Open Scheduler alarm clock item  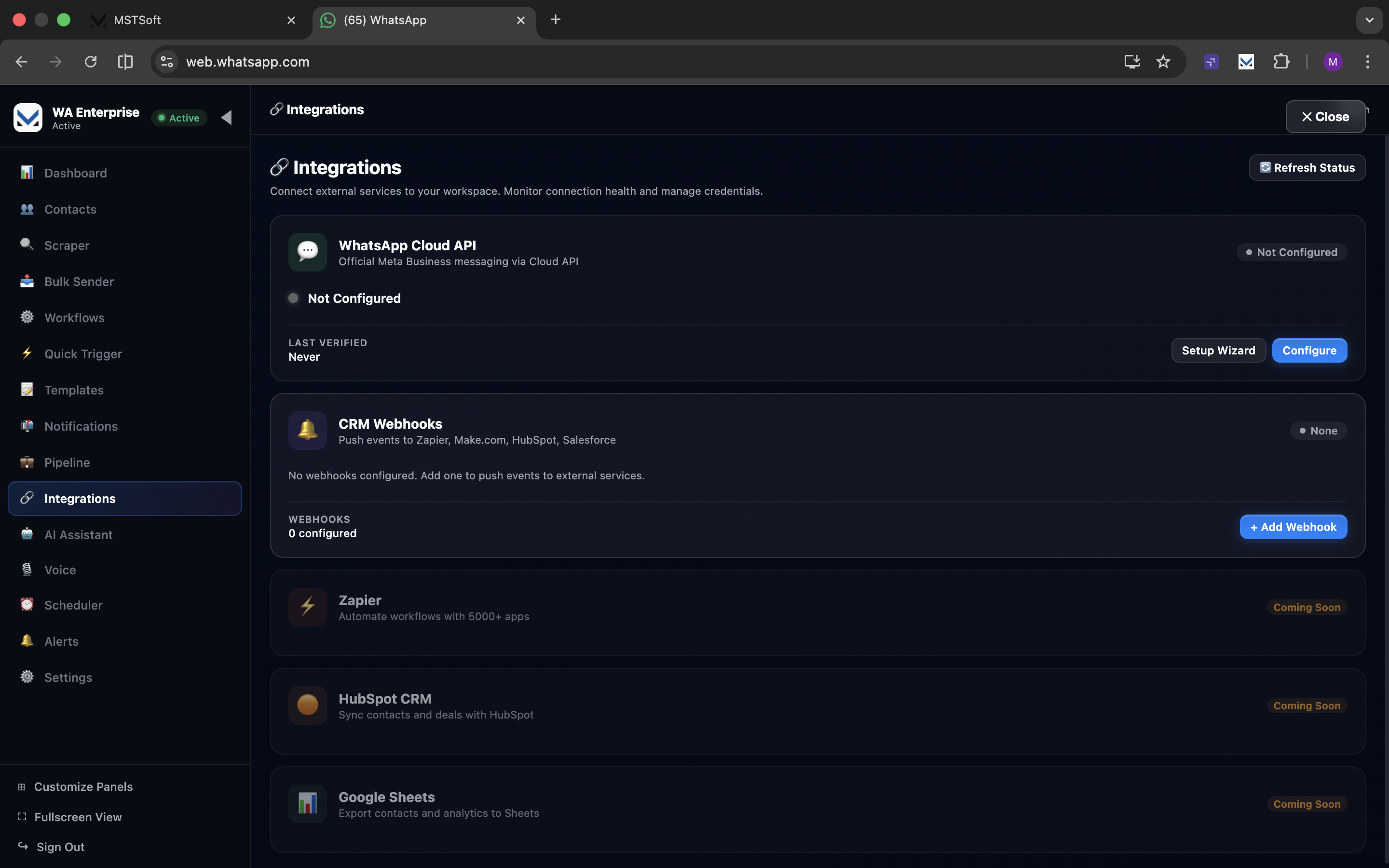point(73,605)
